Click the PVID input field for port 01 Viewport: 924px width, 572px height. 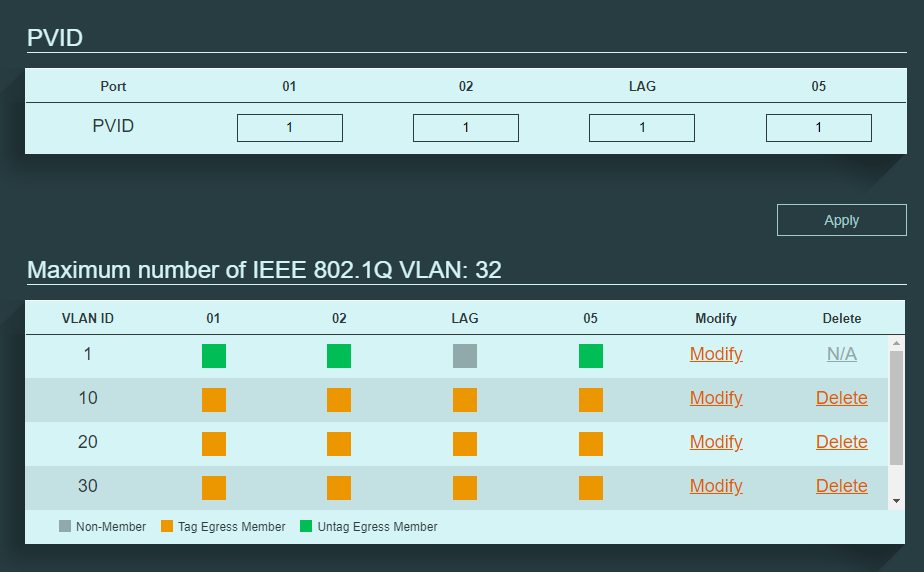pos(289,128)
